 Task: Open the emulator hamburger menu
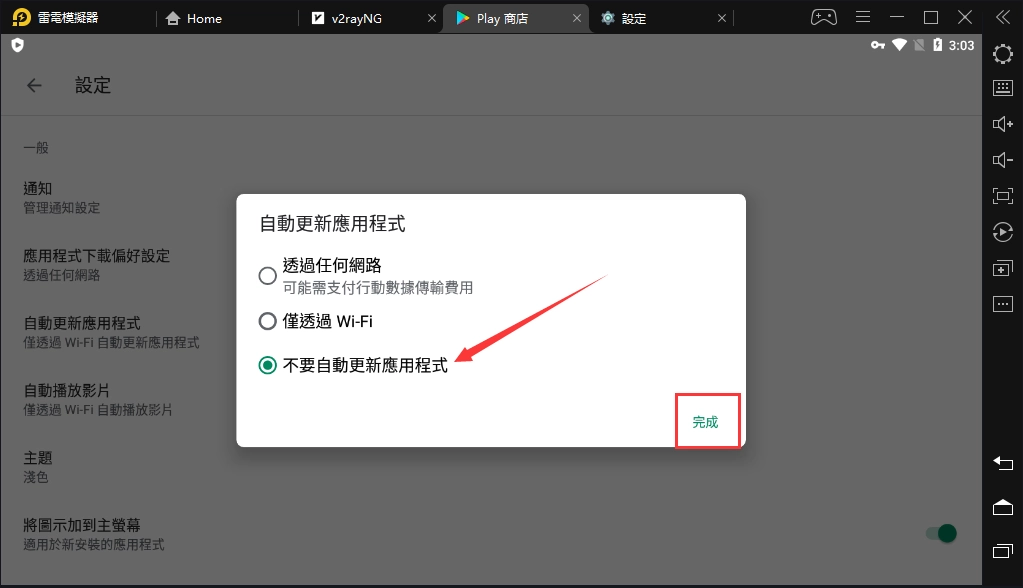863,18
